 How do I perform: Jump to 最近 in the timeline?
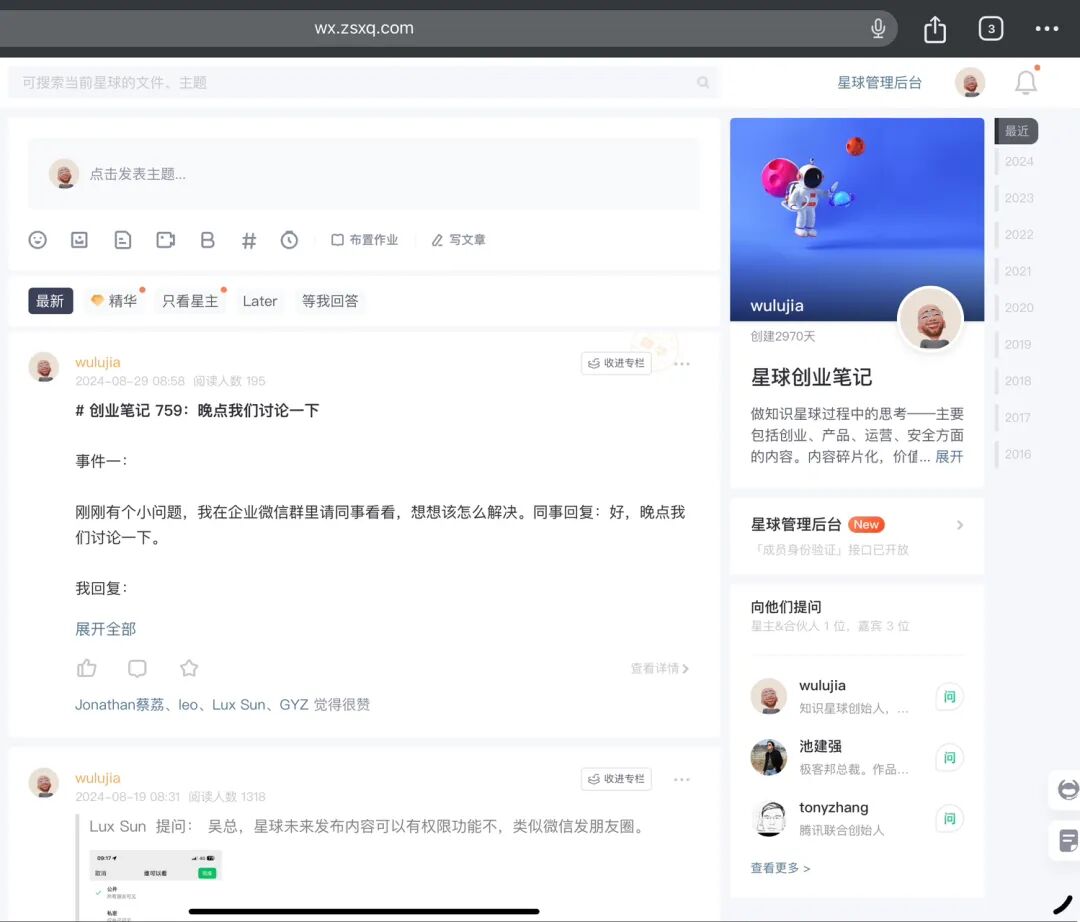[x=1017, y=131]
